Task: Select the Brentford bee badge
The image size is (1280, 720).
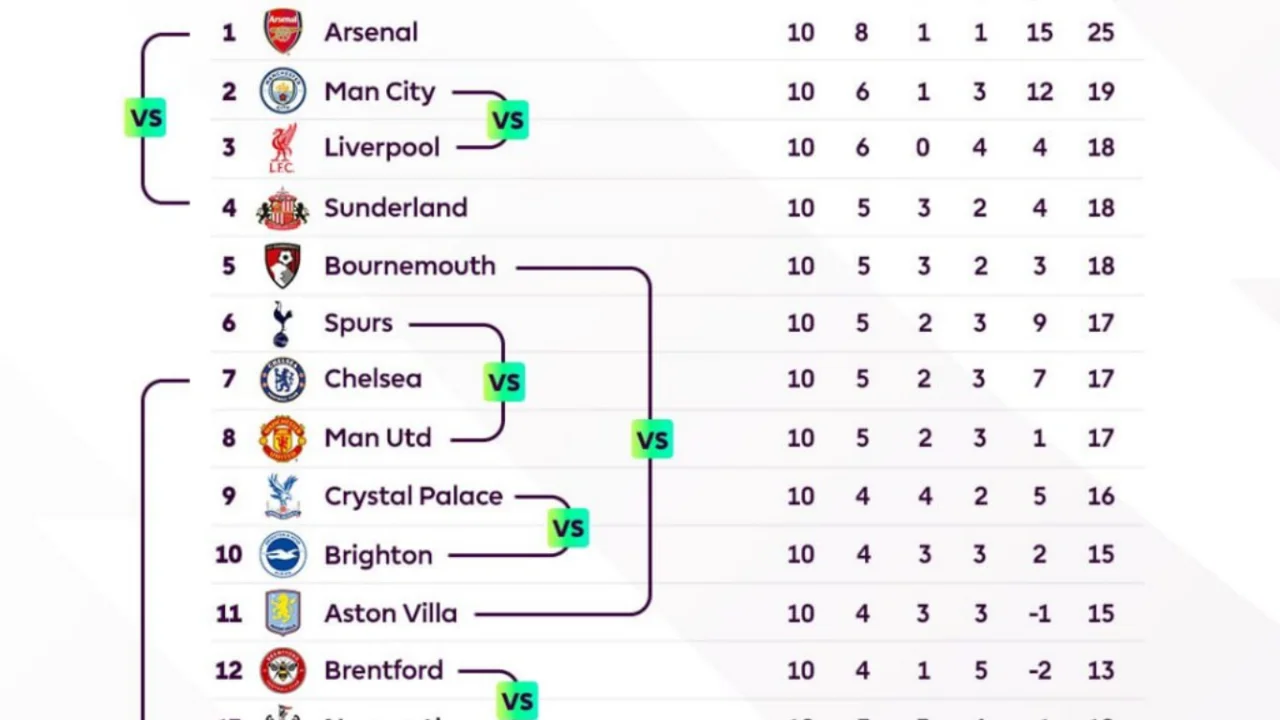Action: 283,670
